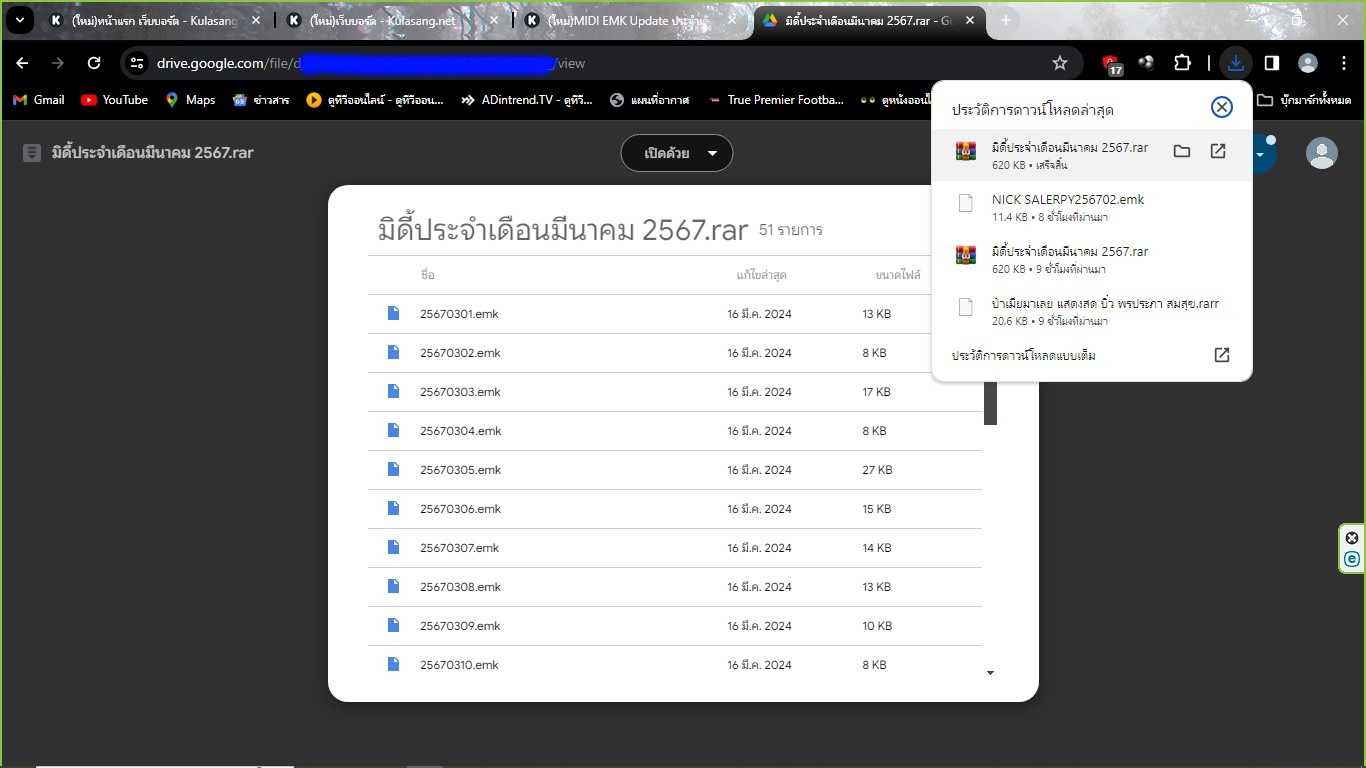Close the floating extension widget at right edge
The height and width of the screenshot is (768, 1366).
pyautogui.click(x=1352, y=538)
